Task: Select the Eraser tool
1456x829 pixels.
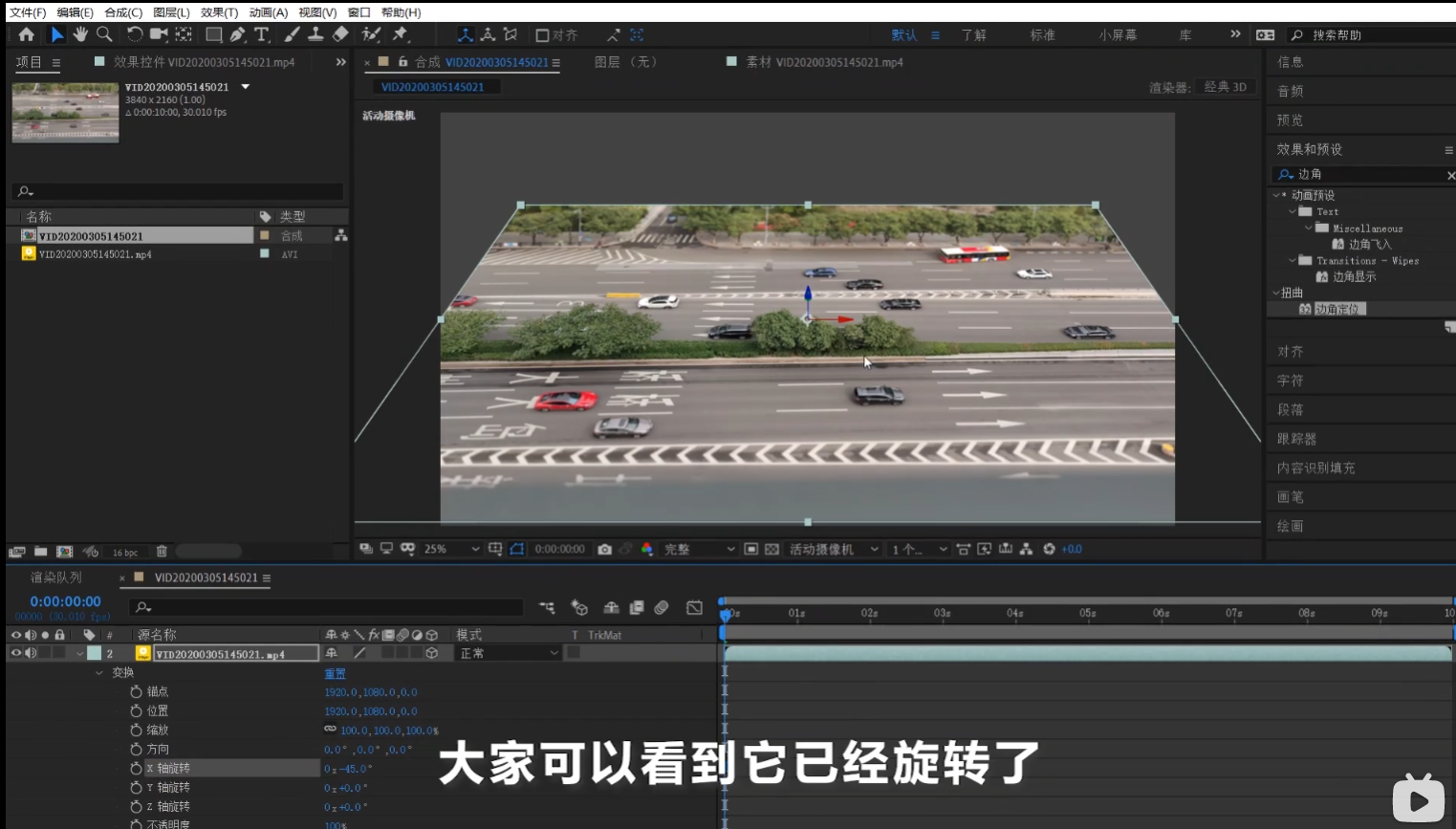Action: 340,34
